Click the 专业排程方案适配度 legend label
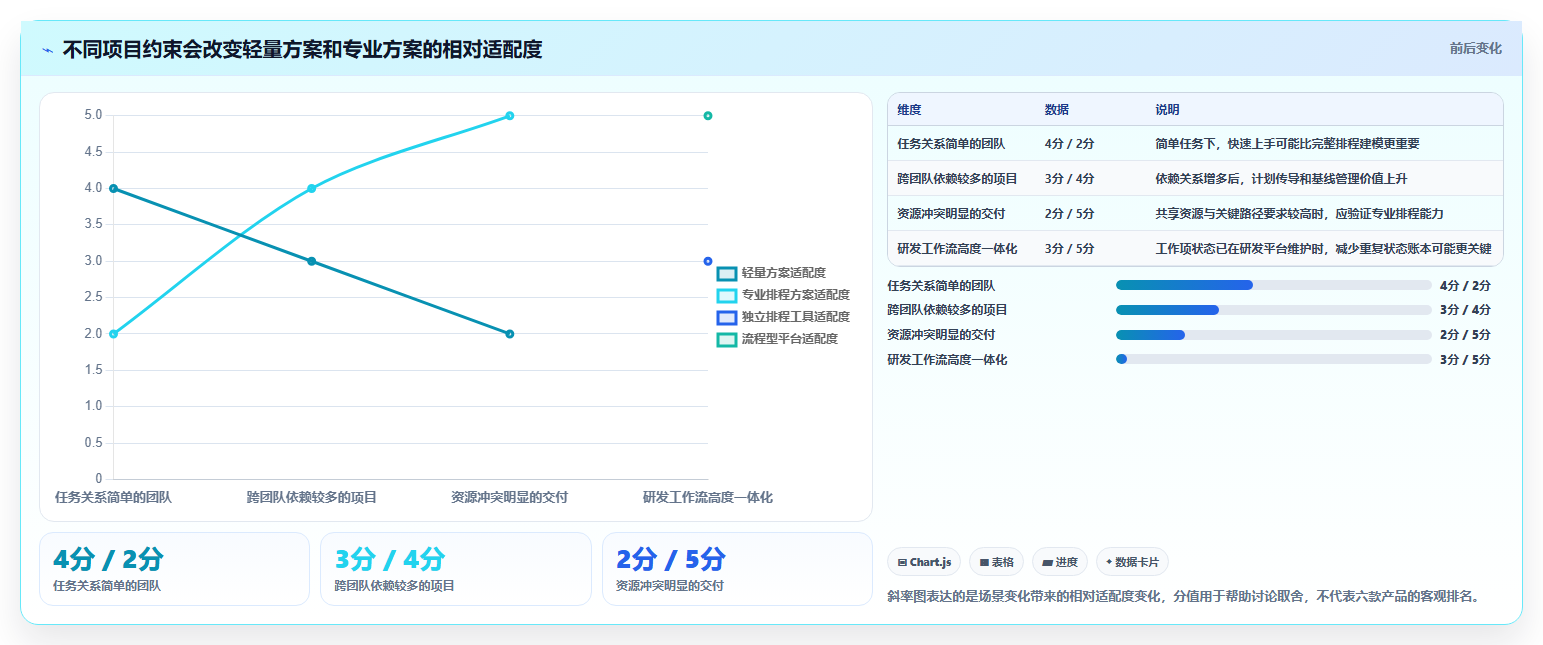The width and height of the screenshot is (1543, 645). click(795, 295)
